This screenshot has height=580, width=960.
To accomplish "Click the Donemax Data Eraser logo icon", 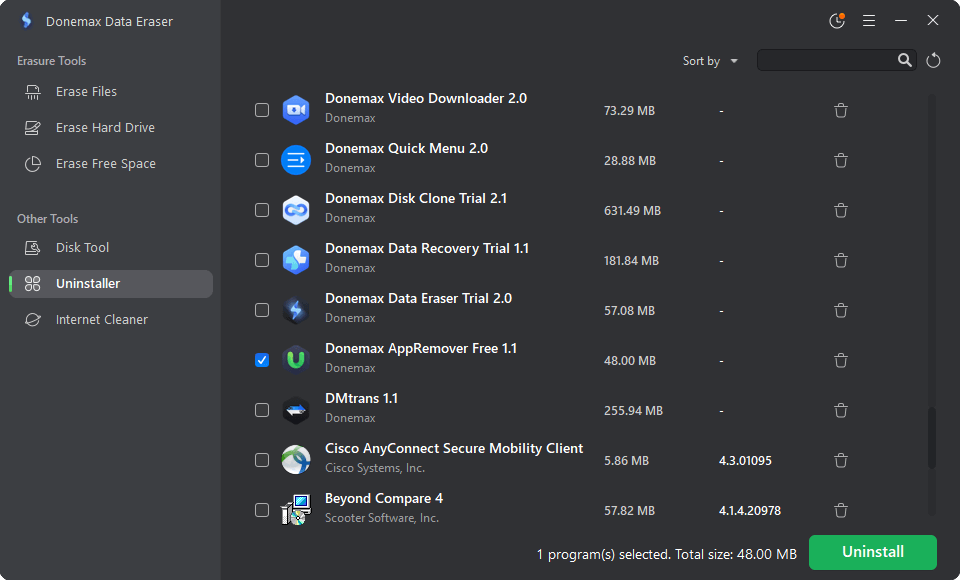I will click(26, 21).
